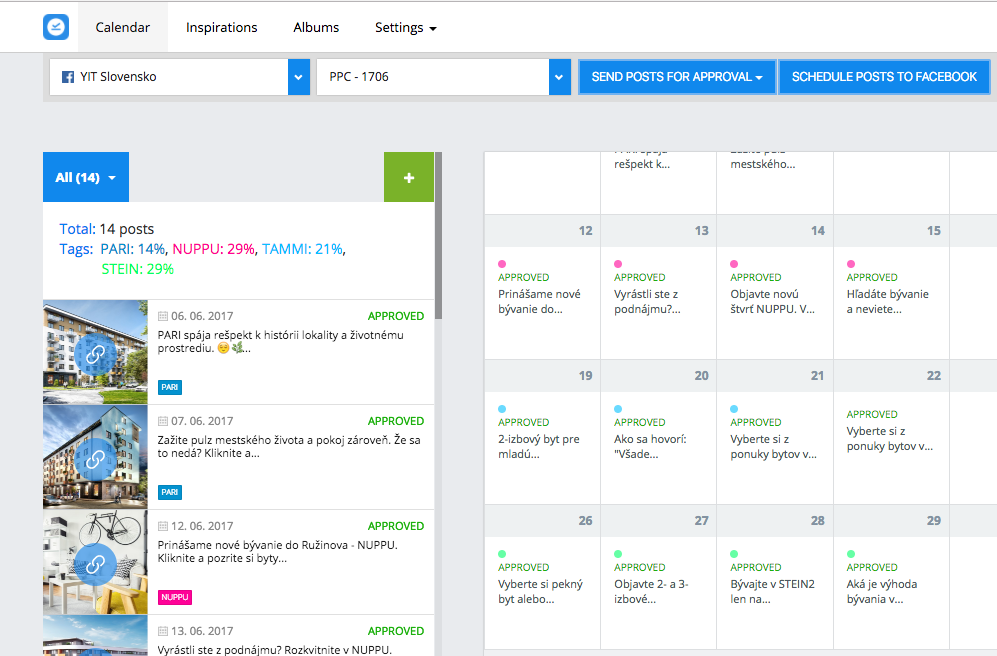Click the PARI: 14% tag stat

coord(132,249)
